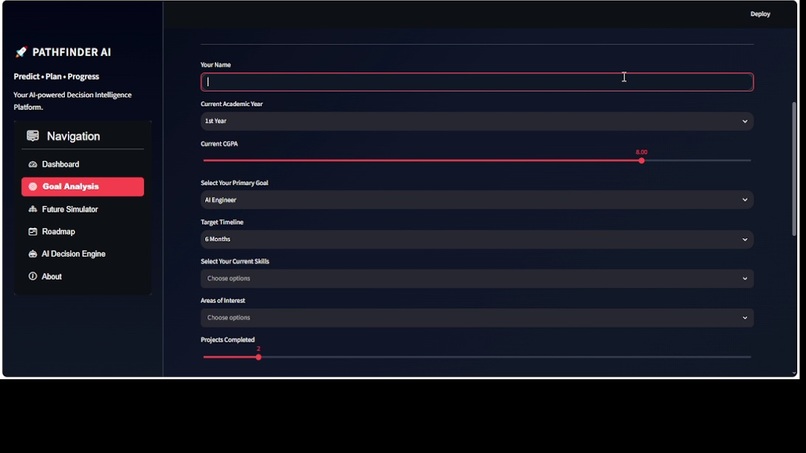Go to Future Simulator
The image size is (806, 453).
click(x=83, y=209)
